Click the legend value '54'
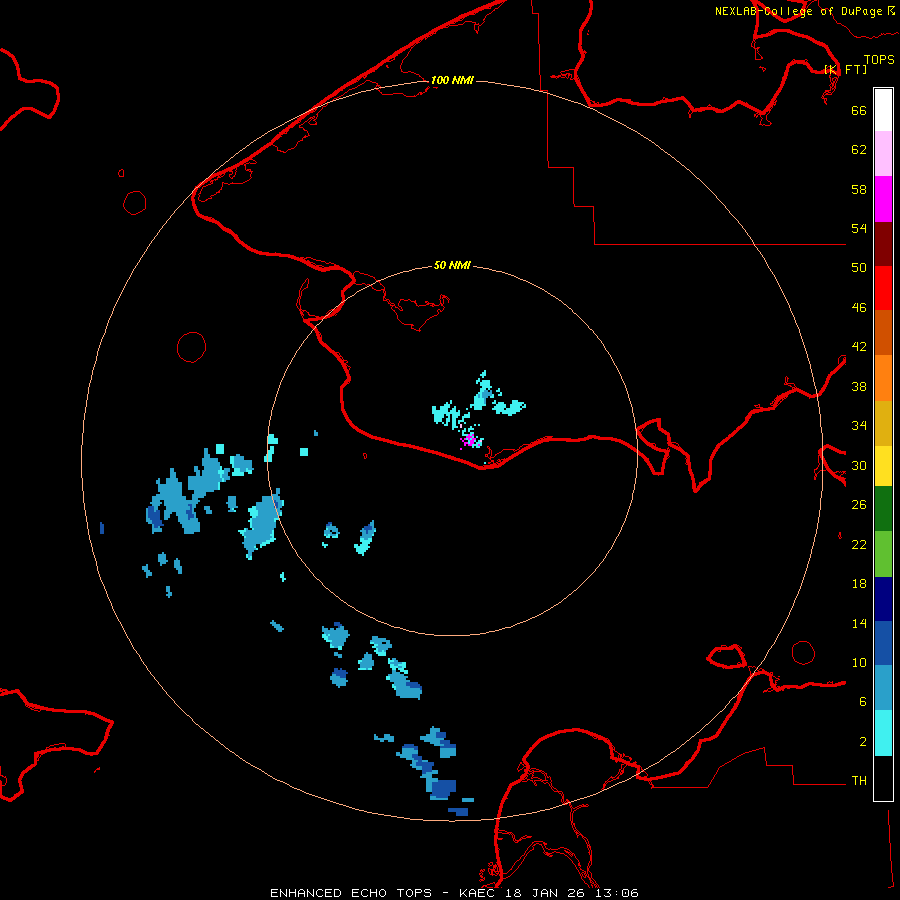This screenshot has width=900, height=900. click(859, 228)
